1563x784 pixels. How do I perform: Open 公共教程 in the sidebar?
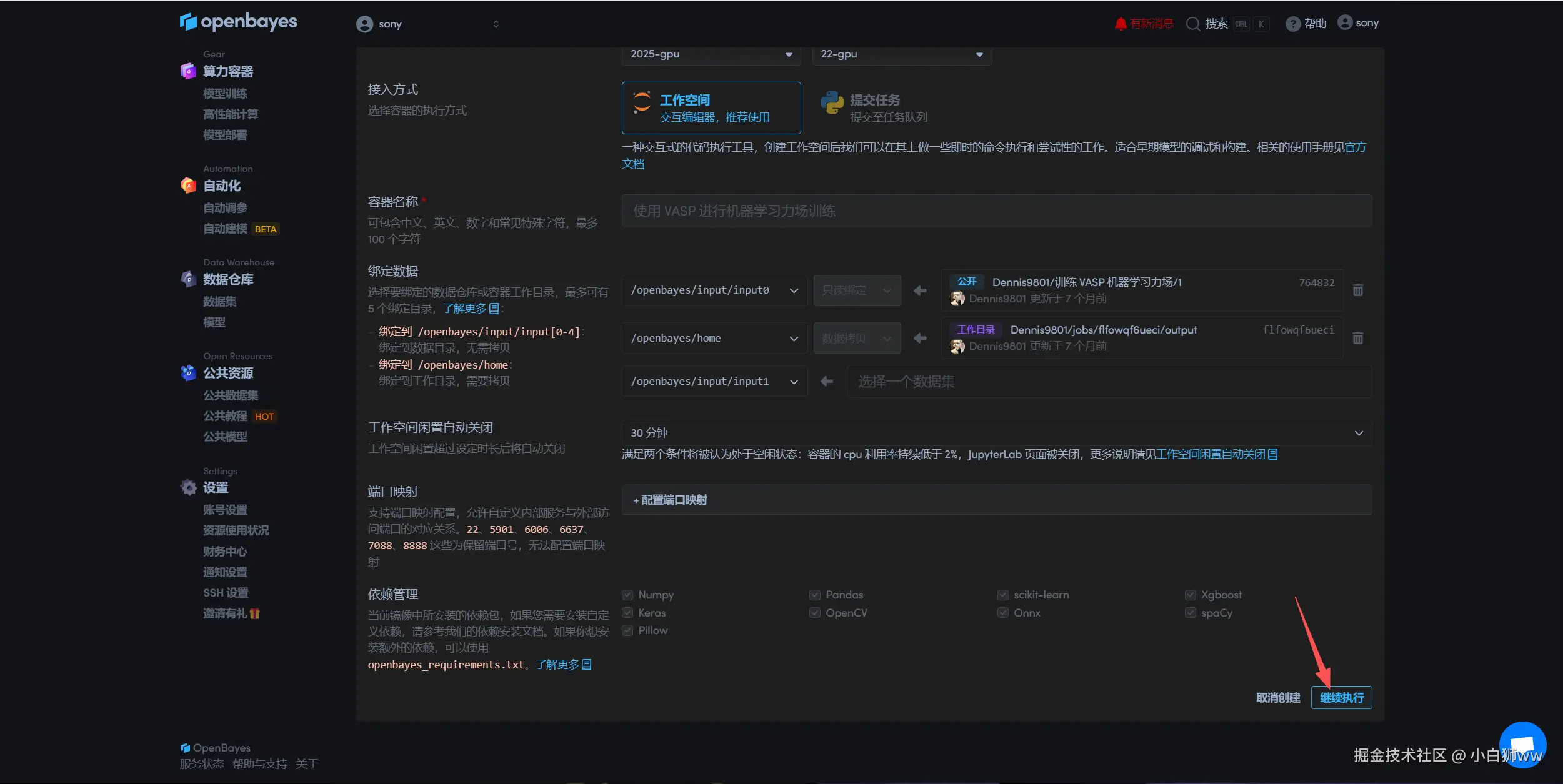coord(225,416)
